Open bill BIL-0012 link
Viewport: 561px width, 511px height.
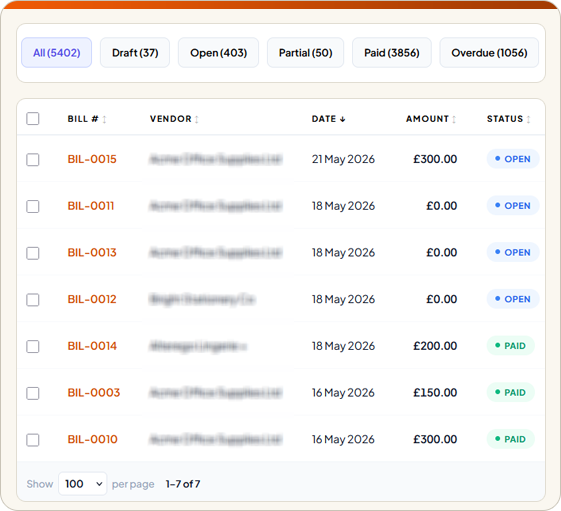coord(92,299)
